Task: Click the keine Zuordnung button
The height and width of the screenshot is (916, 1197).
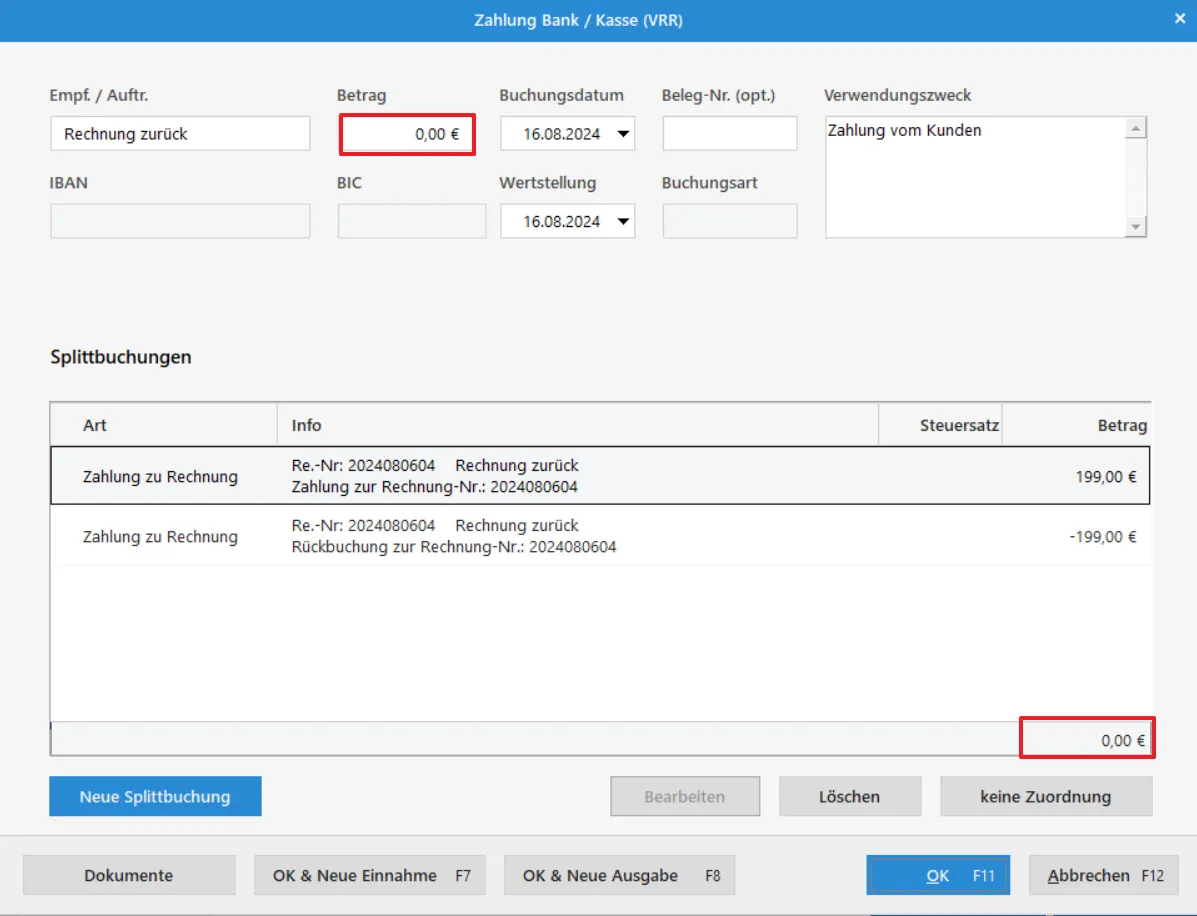Action: (1045, 797)
